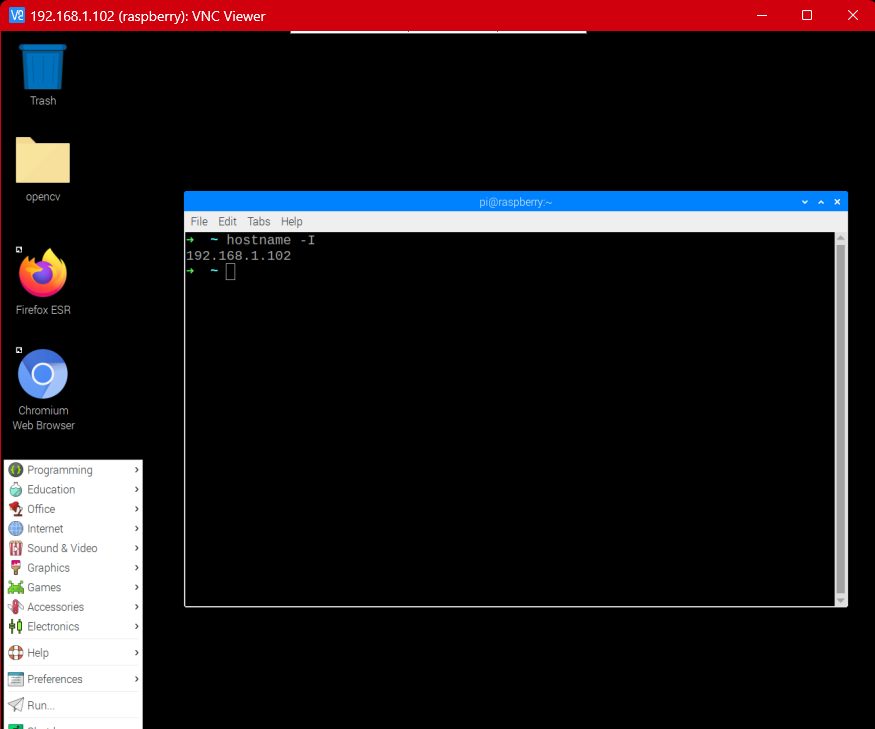The width and height of the screenshot is (875, 729).
Task: Click the VNC Viewer logo in title bar
Action: coord(16,15)
